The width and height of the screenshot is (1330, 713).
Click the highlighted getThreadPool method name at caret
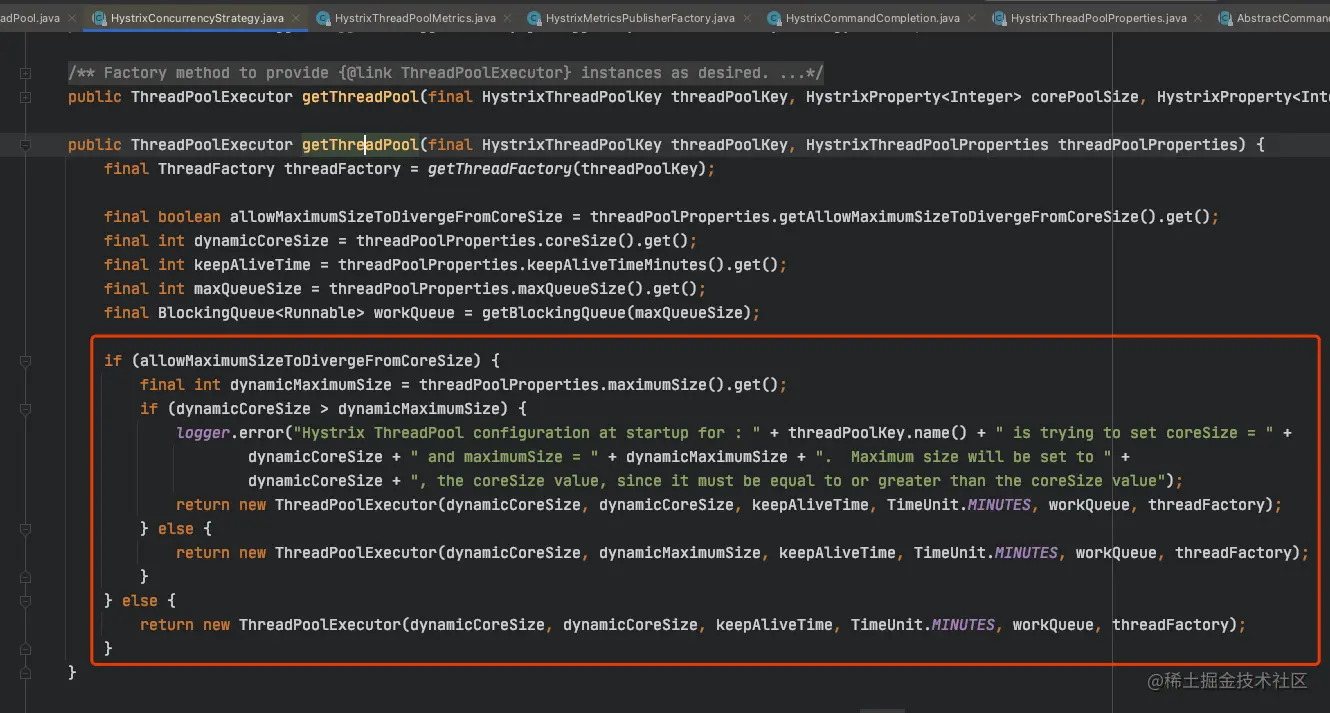coord(360,145)
